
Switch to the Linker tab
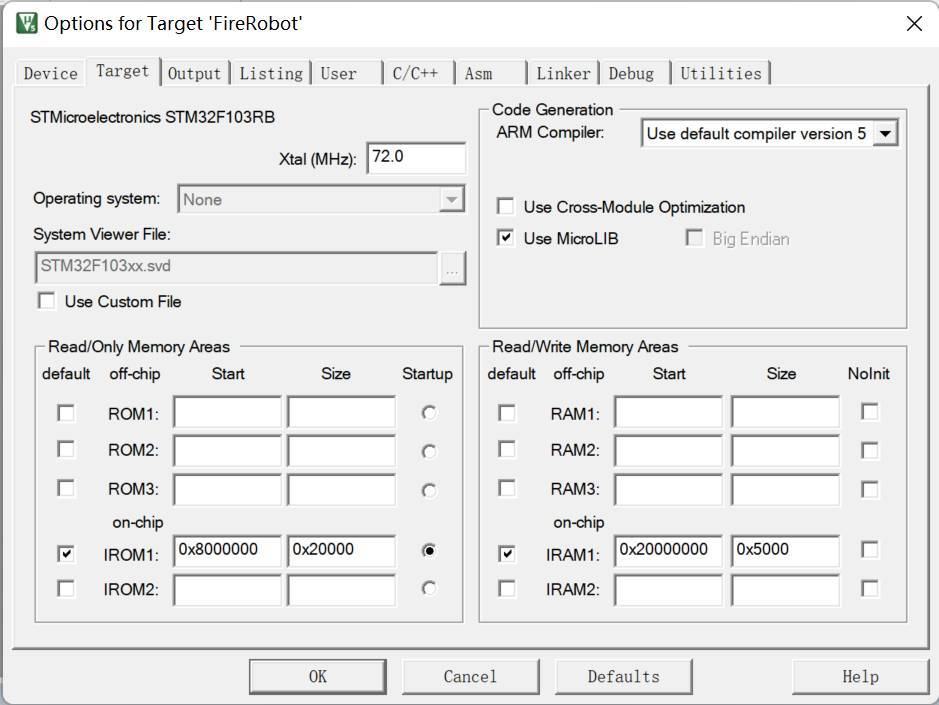563,74
